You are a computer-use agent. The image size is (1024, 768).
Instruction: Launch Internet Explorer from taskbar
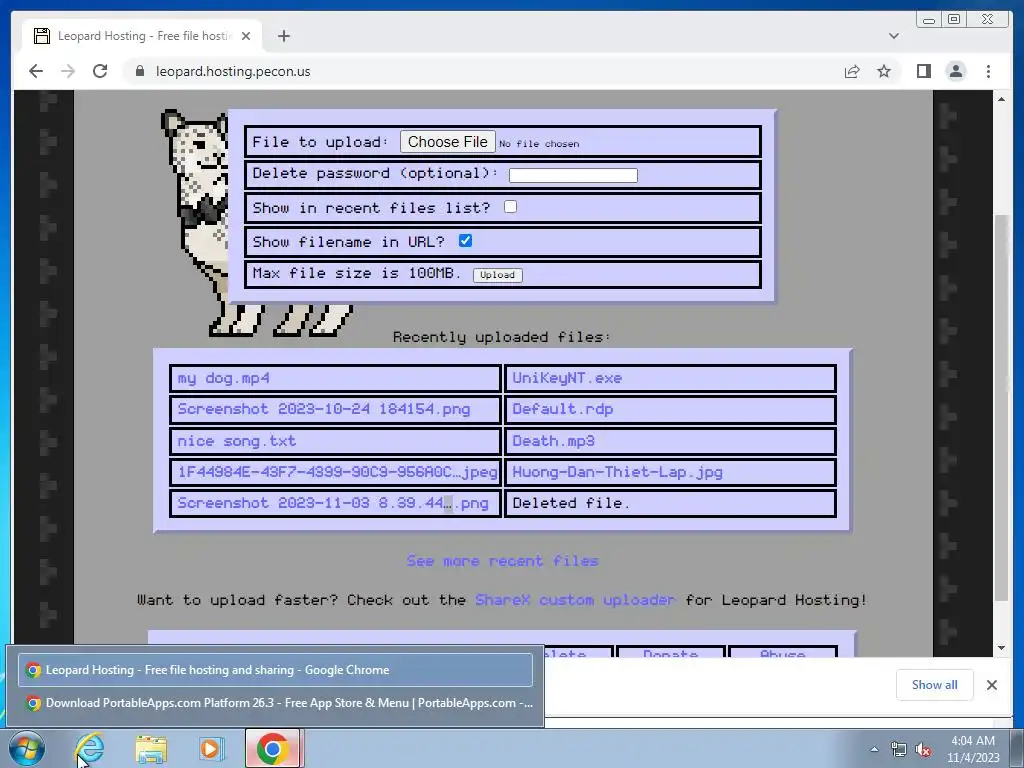[x=89, y=748]
